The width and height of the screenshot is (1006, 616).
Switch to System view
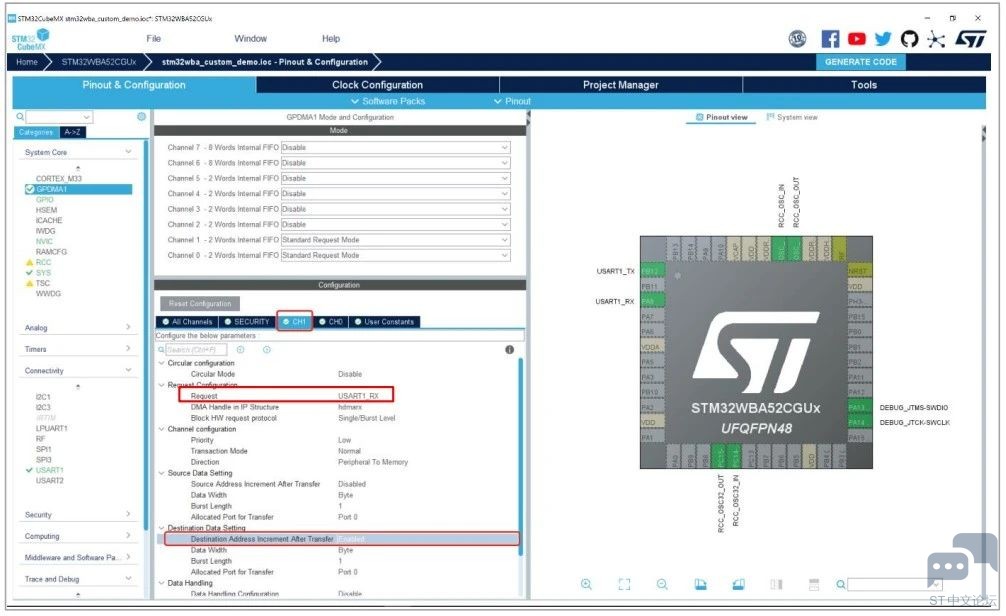point(792,117)
